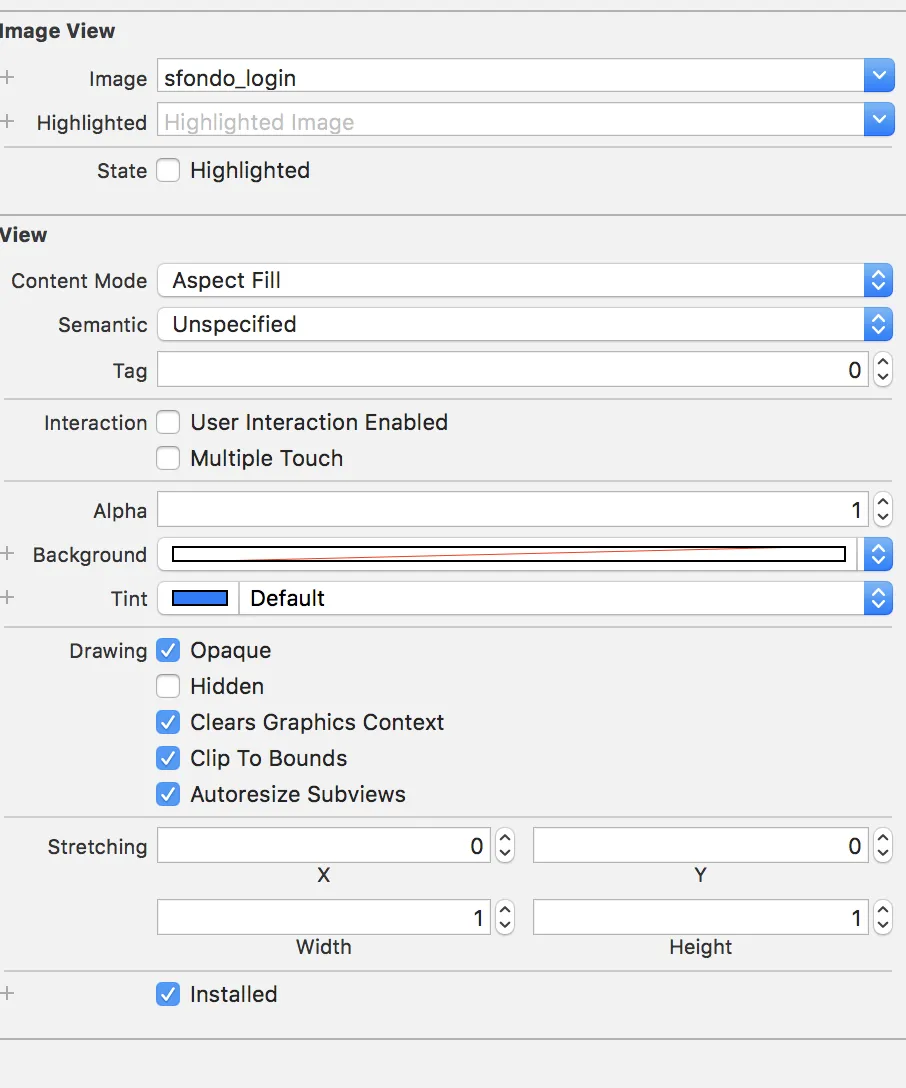
Task: Uncheck the Clip To Bounds checkbox
Action: (169, 758)
